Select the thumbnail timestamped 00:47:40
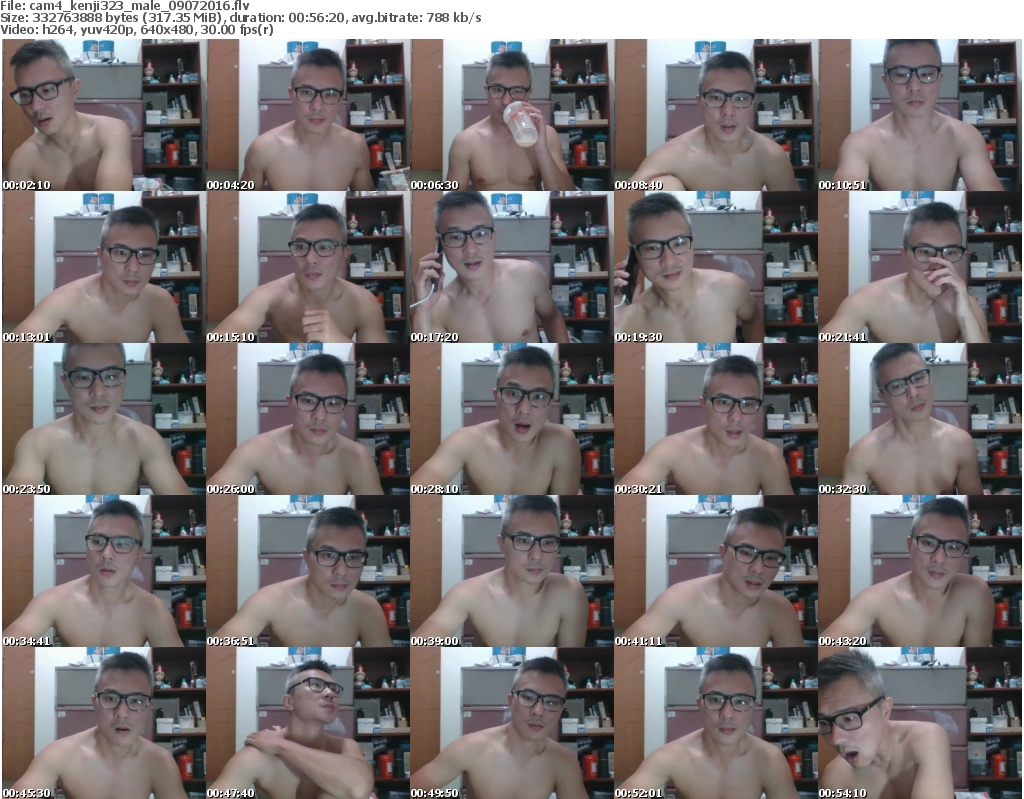Viewport: 1024px width, 799px height. coord(308,723)
